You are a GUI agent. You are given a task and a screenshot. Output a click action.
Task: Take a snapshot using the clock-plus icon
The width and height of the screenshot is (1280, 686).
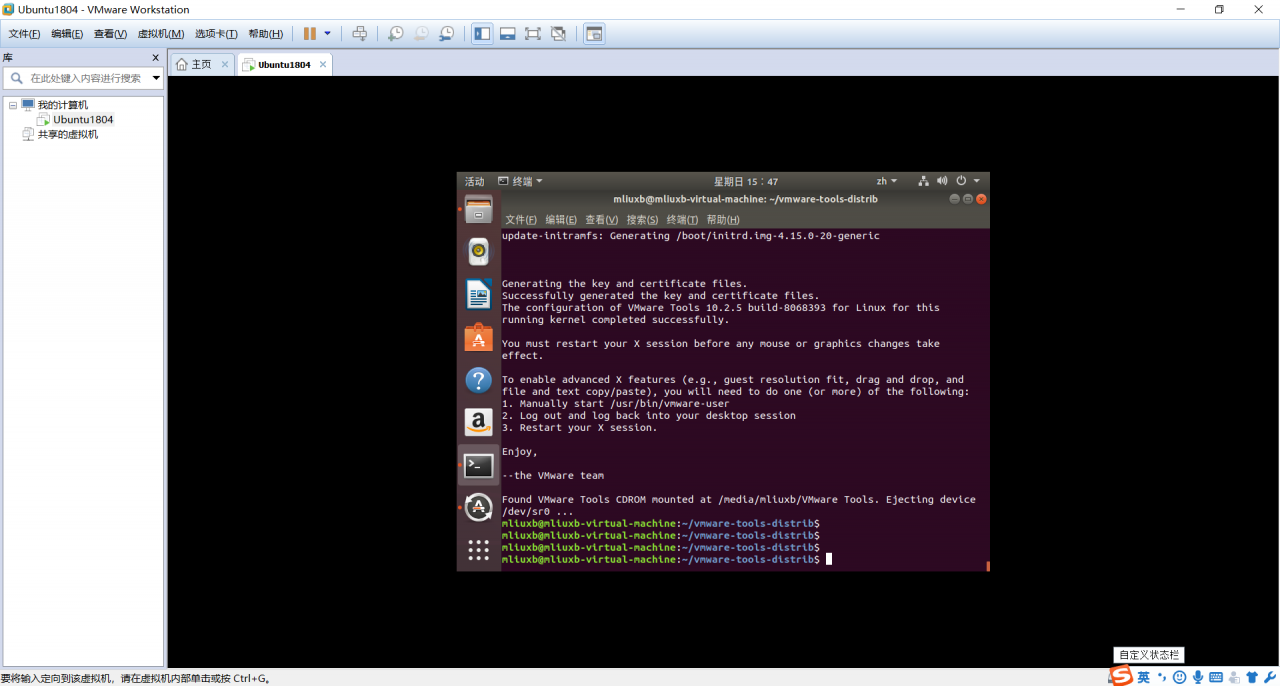396,34
